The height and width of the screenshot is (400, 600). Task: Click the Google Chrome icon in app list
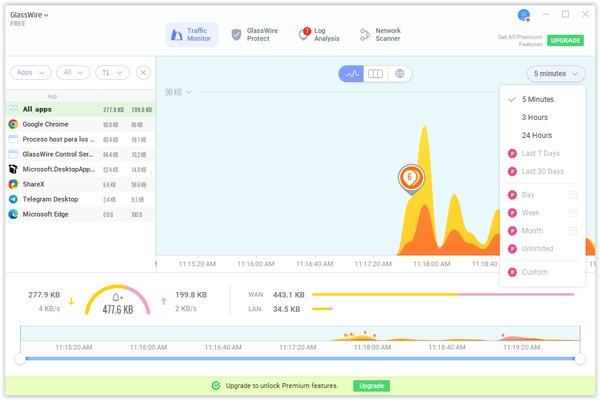click(x=14, y=125)
